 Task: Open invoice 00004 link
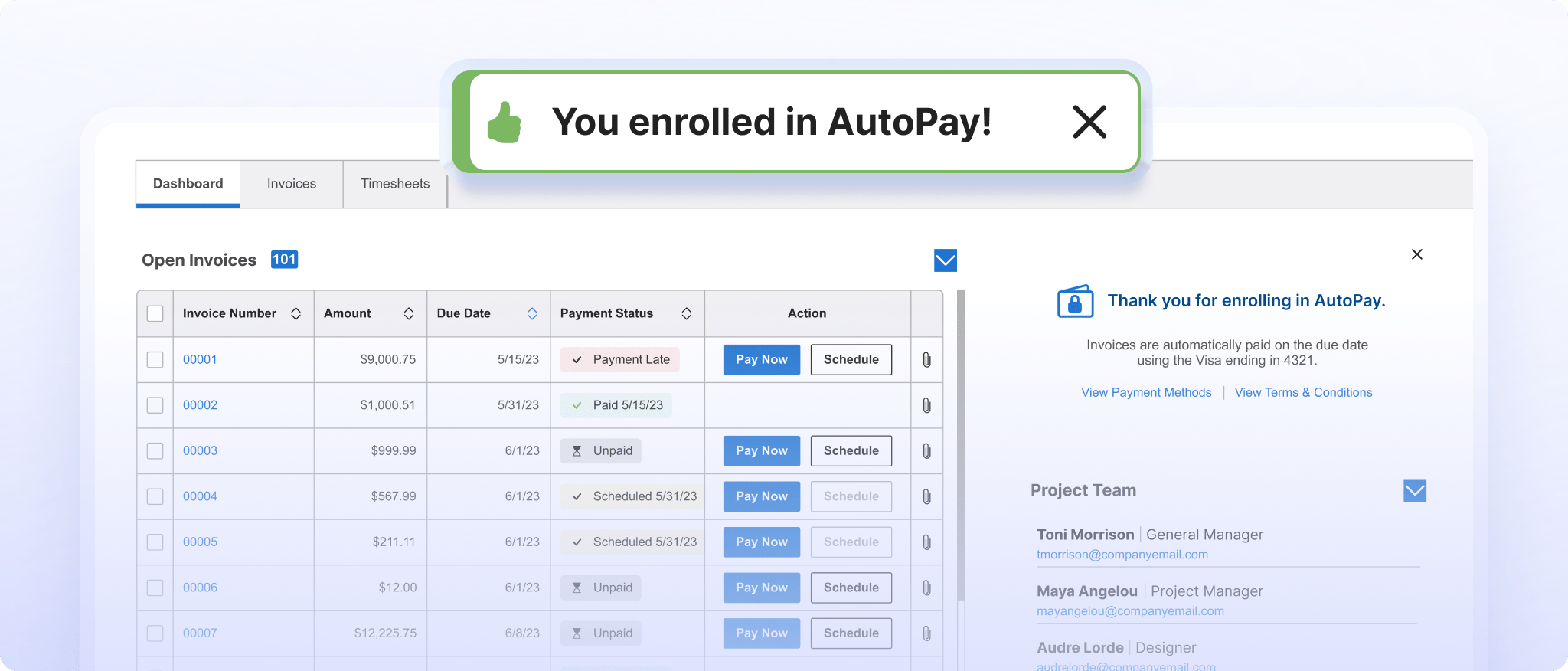click(200, 496)
